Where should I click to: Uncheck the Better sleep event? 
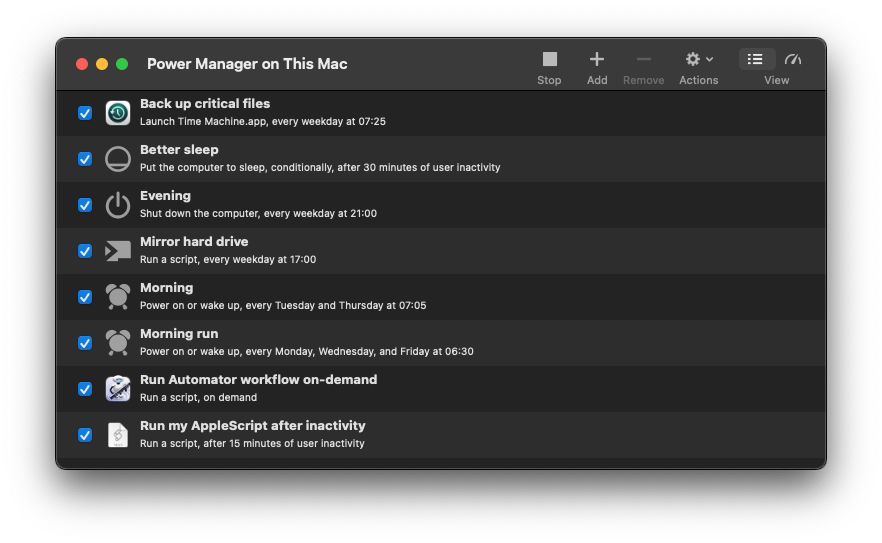point(85,159)
